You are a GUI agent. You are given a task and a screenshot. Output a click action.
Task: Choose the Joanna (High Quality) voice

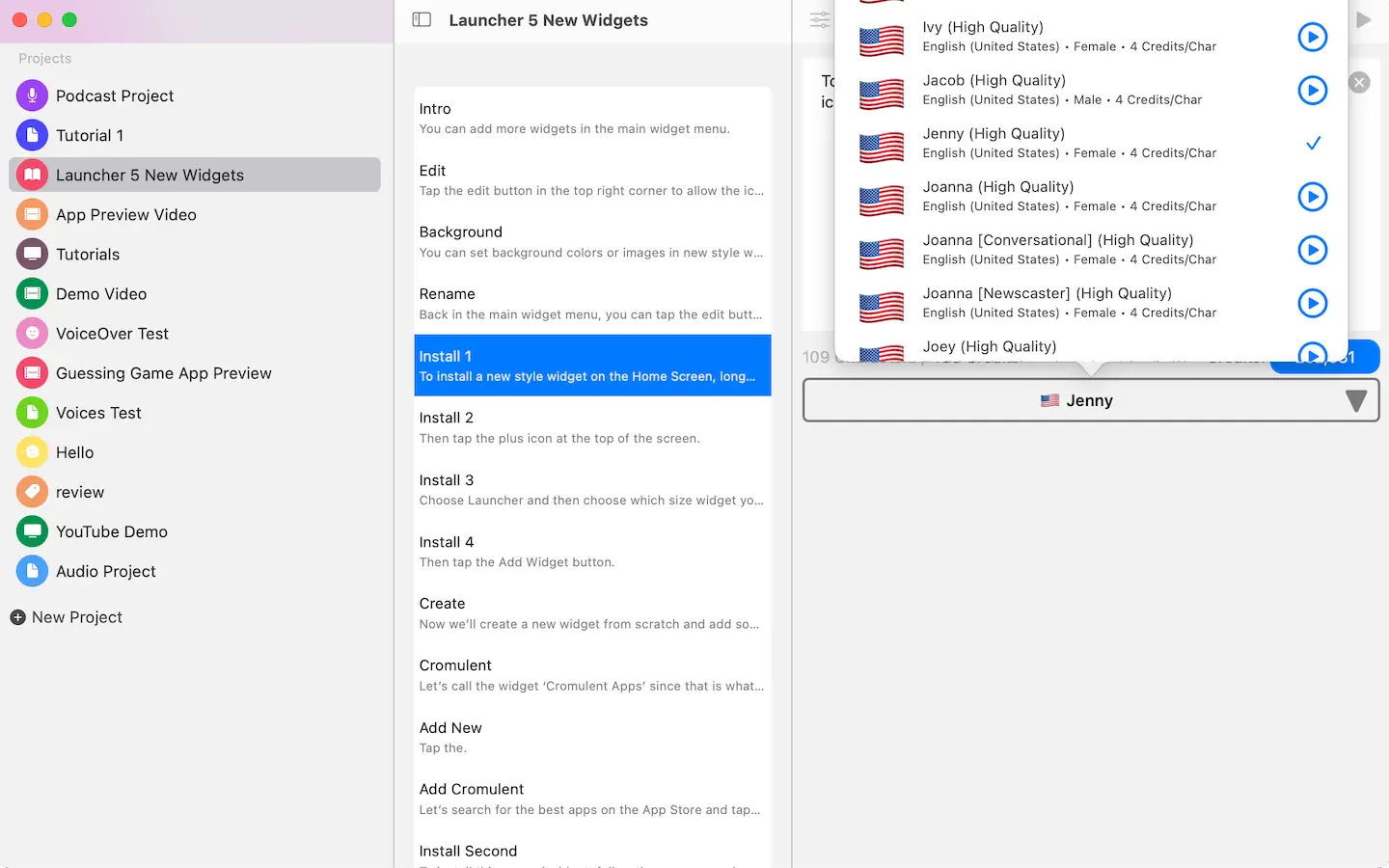tap(1091, 196)
